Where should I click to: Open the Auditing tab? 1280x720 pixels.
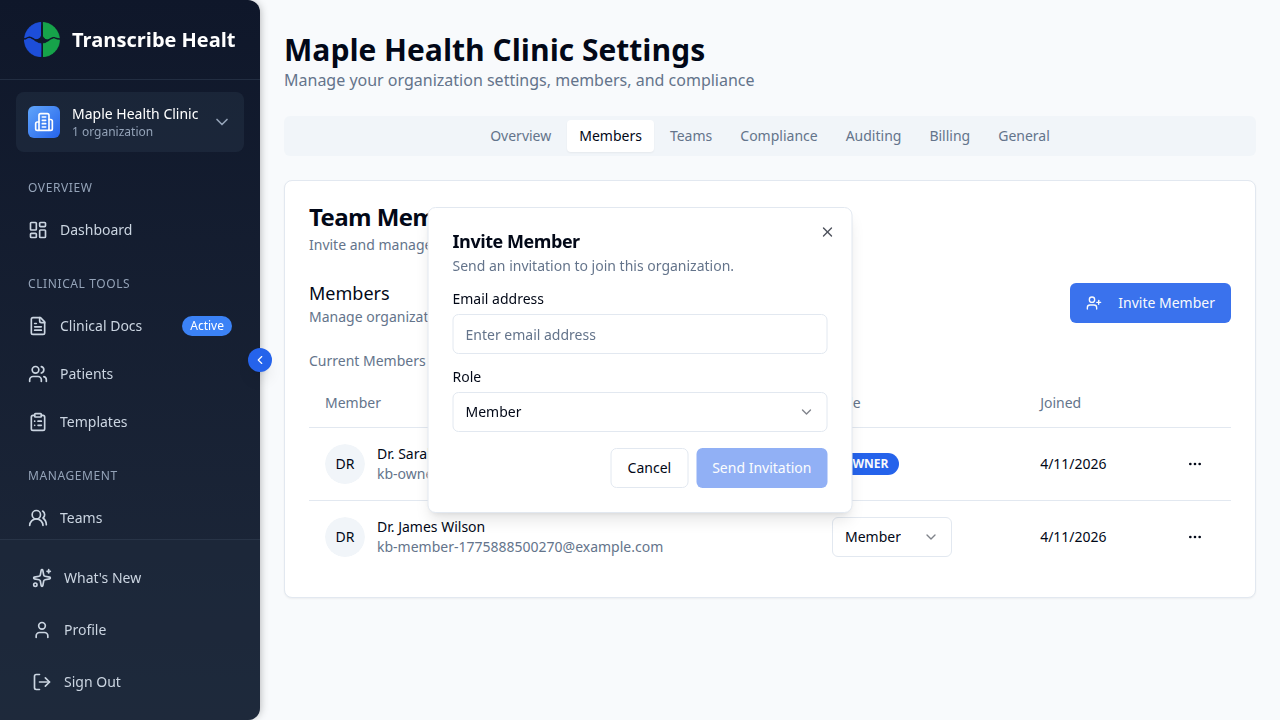[x=872, y=135]
